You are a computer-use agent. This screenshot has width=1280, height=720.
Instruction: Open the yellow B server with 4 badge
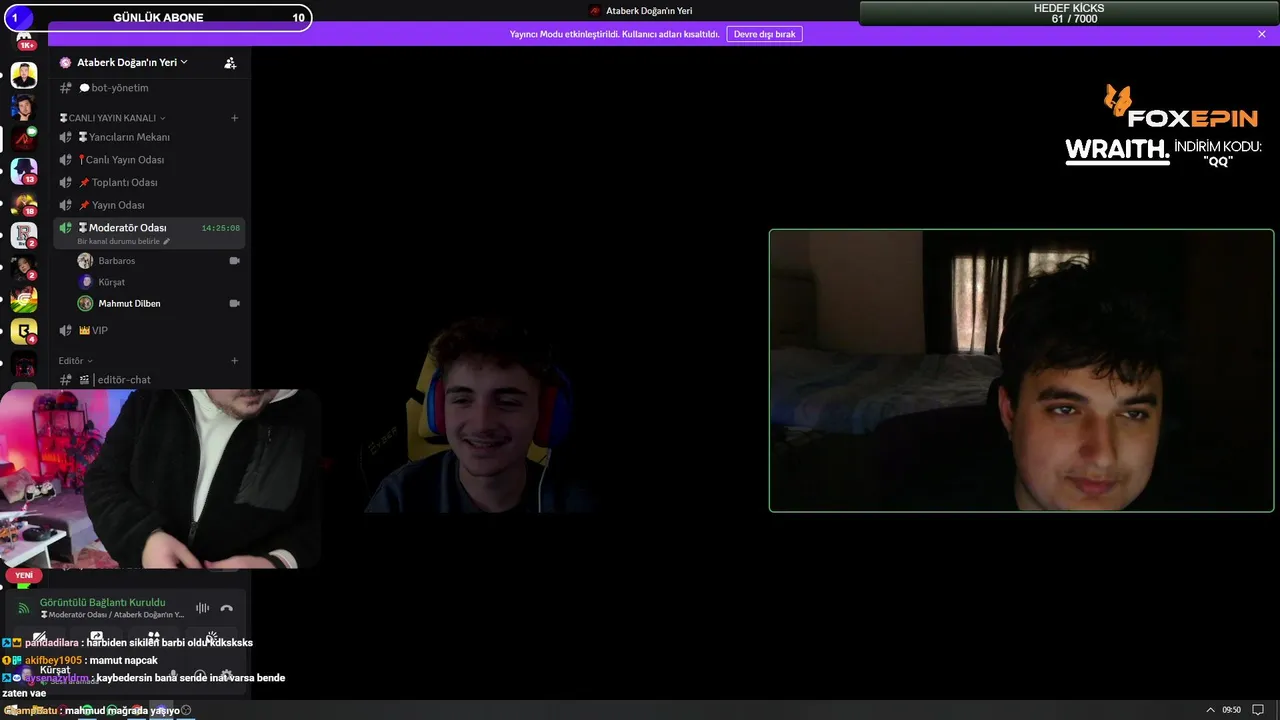pos(24,331)
